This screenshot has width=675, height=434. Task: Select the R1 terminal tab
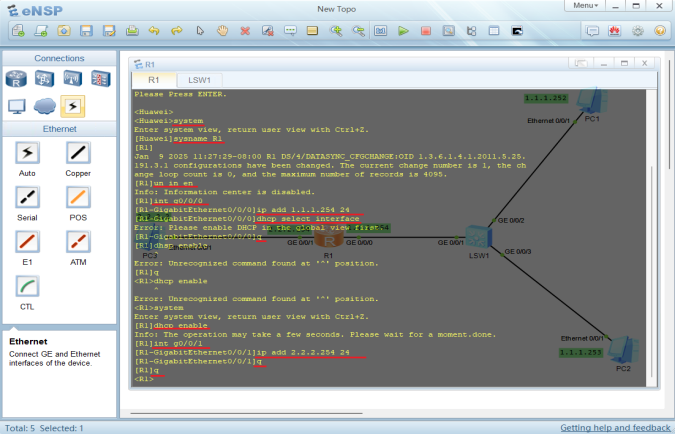[153, 78]
